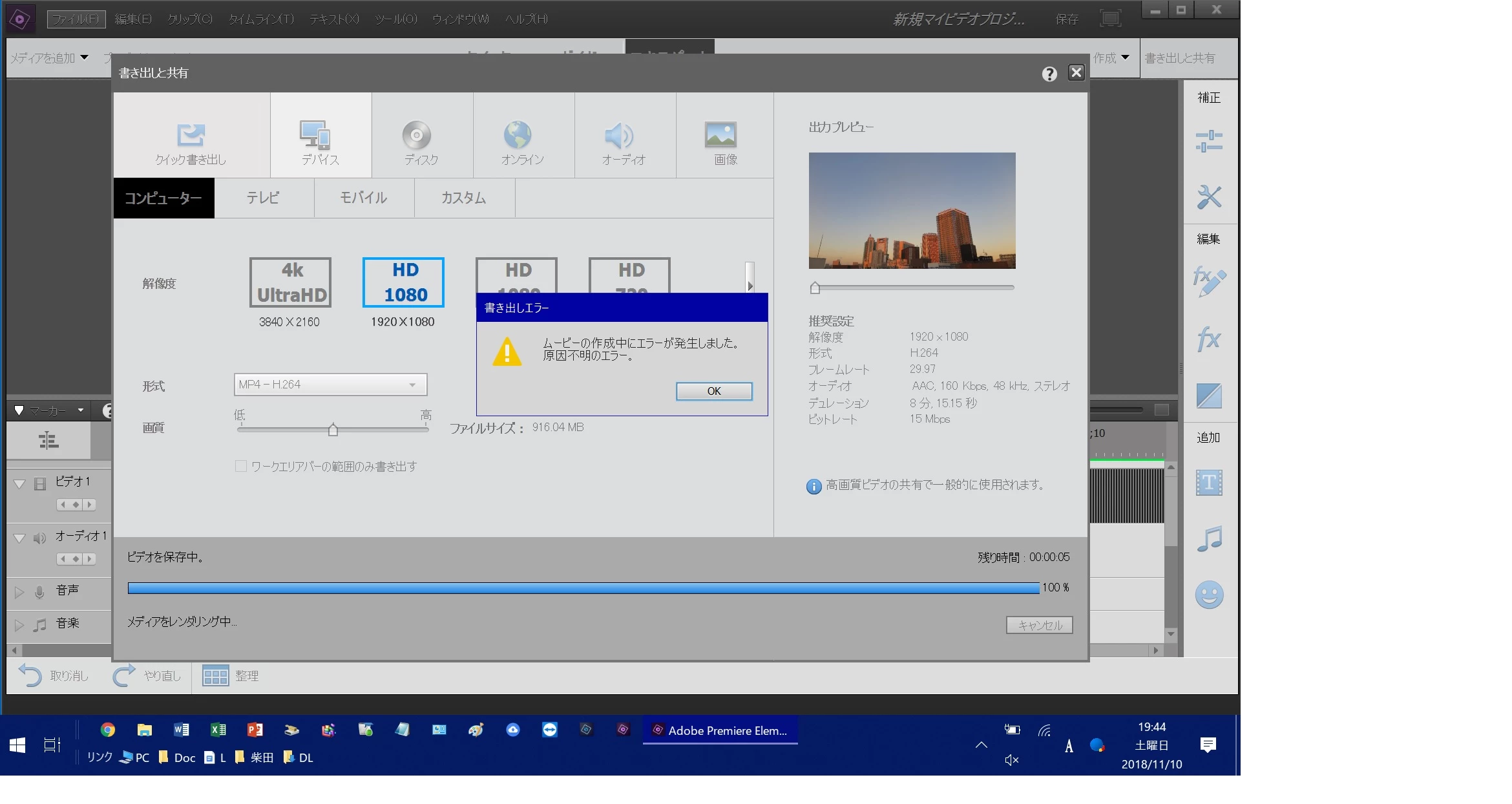Screen dimensions: 1512x804
Task: Expand the 音声 narration track
Action: pos(19,591)
